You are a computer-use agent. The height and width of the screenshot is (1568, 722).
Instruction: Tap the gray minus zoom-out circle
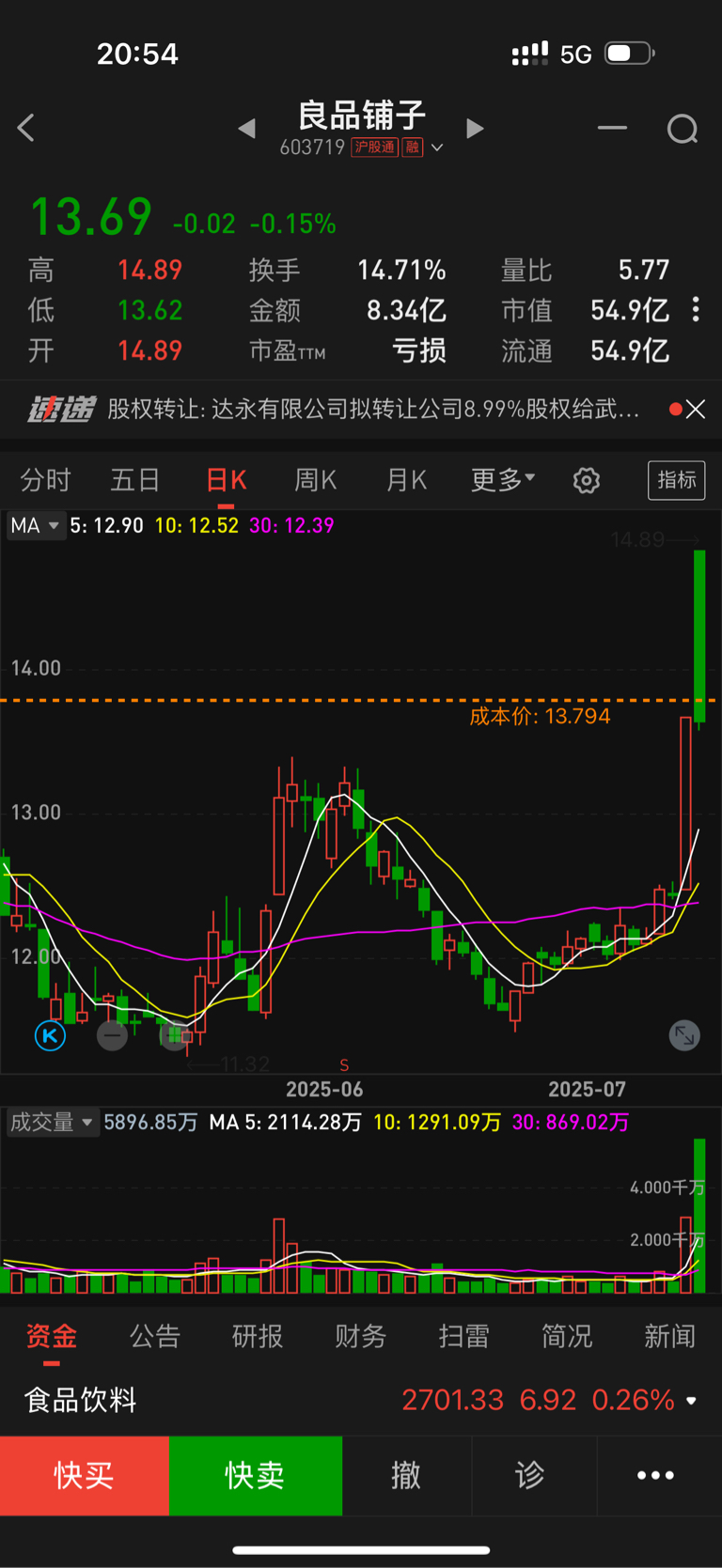(x=112, y=1036)
